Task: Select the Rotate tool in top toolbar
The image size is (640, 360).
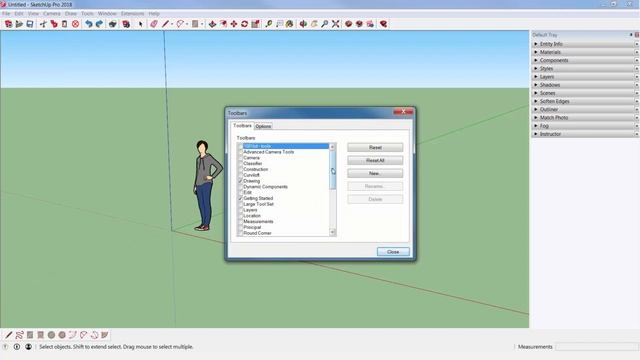Action: pyautogui.click(x=244, y=24)
